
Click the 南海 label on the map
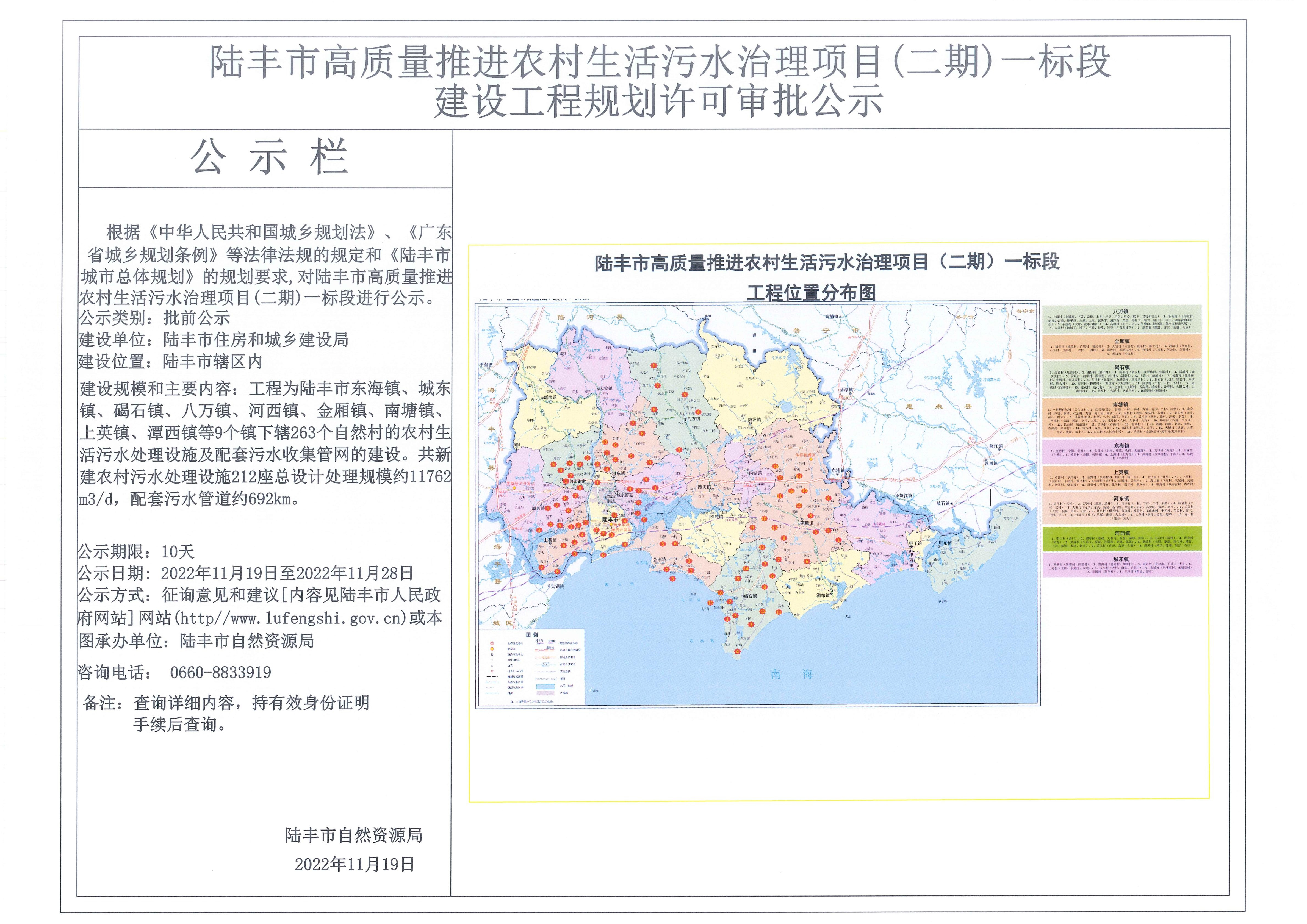pos(791,674)
